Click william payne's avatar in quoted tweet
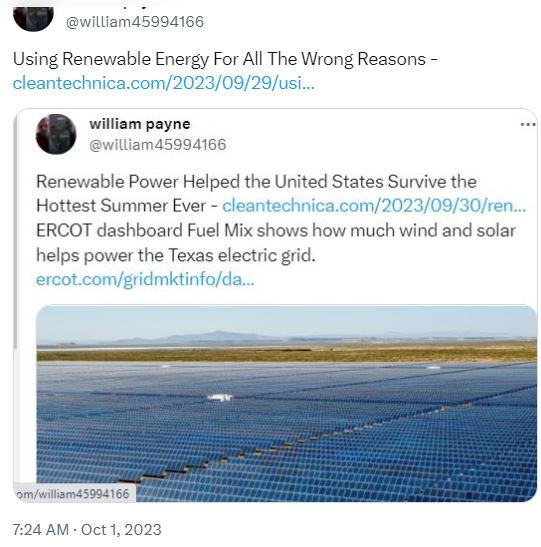The width and height of the screenshot is (541, 547). [x=56, y=134]
